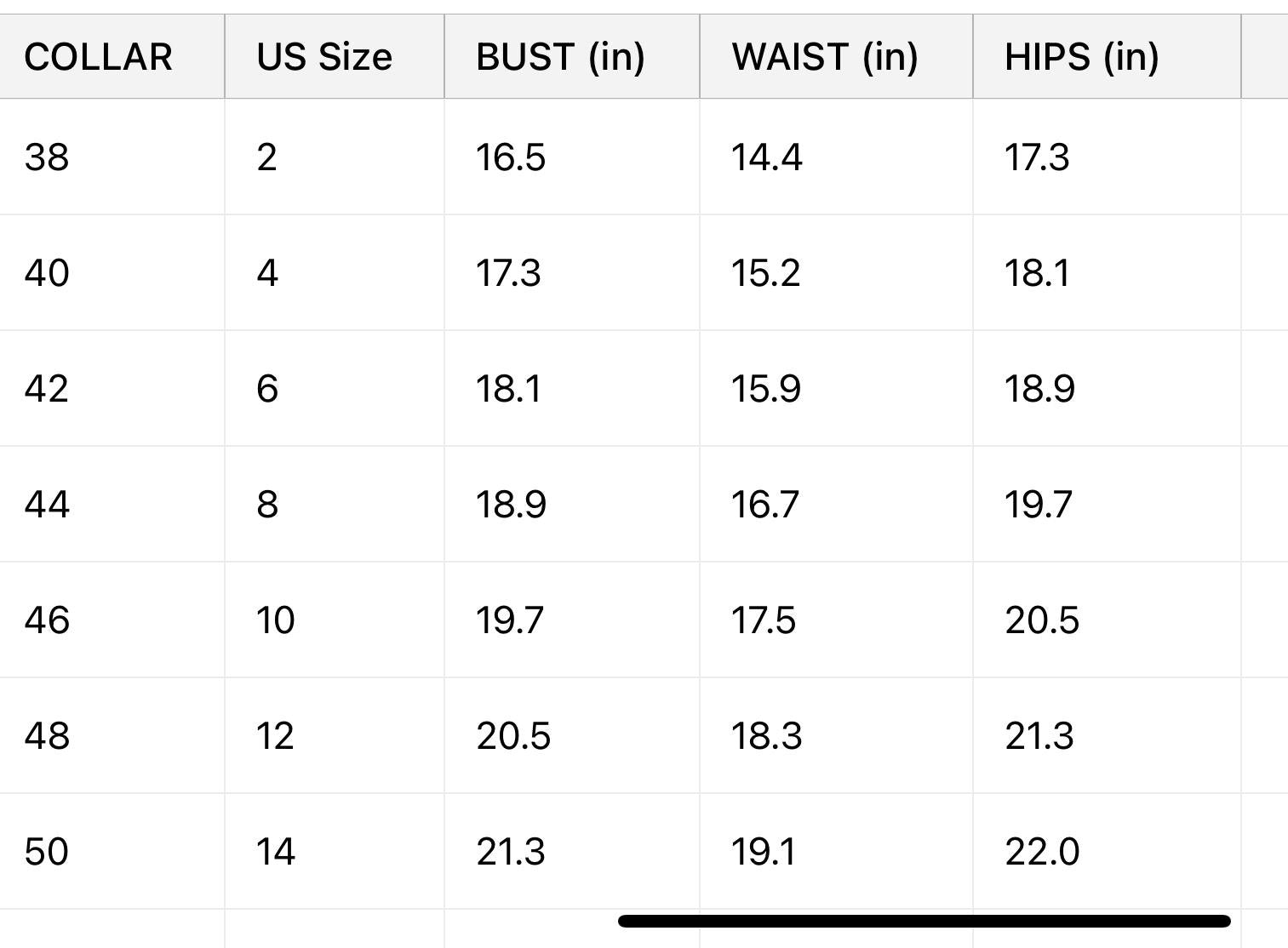Screen dimensions: 1288x948
Task: Click the horizontal scrollbar below the table
Action: (924, 921)
